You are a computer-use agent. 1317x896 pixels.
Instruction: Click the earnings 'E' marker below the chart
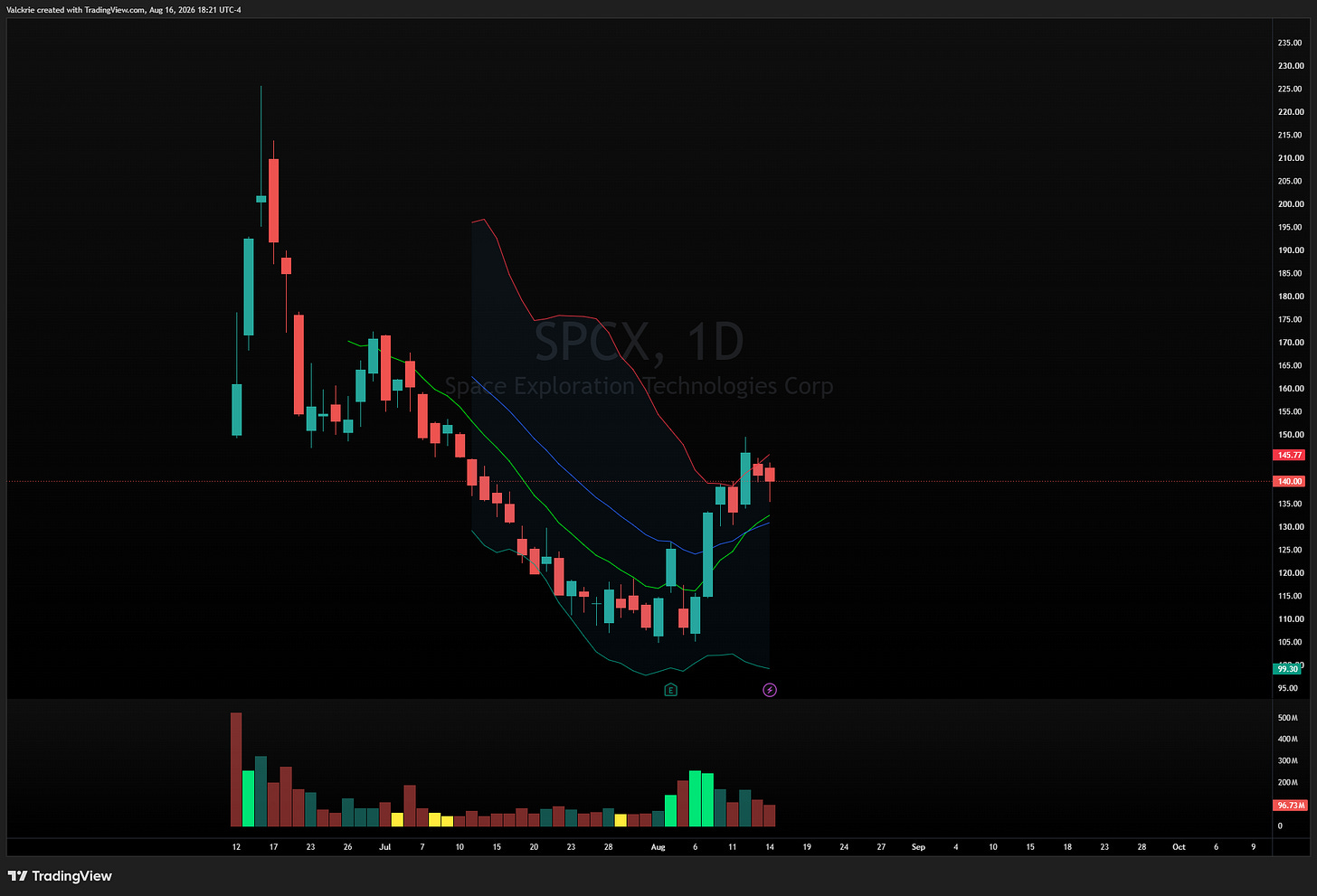point(670,690)
